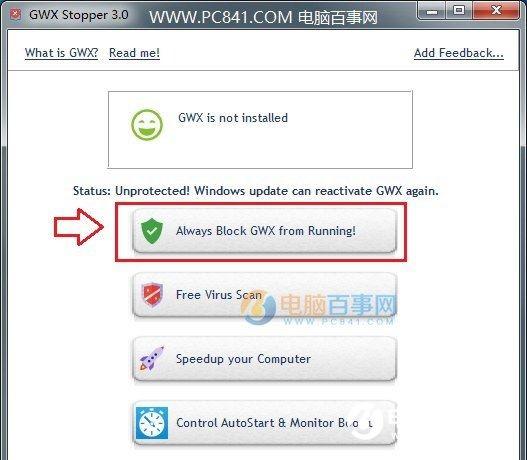Click the GWX Stopper app icon in title bar
Screen dimensions: 527x460
[x=15, y=14]
